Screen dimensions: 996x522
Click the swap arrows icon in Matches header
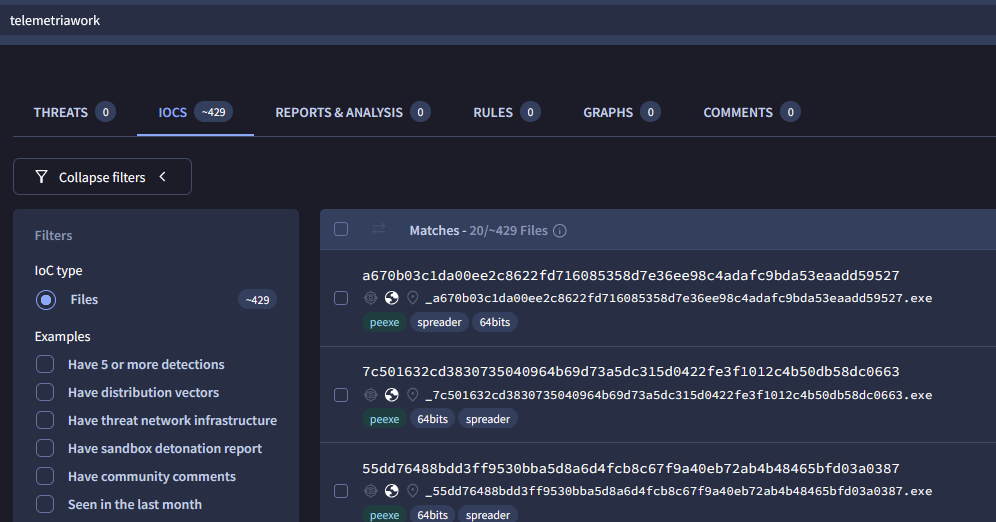379,229
